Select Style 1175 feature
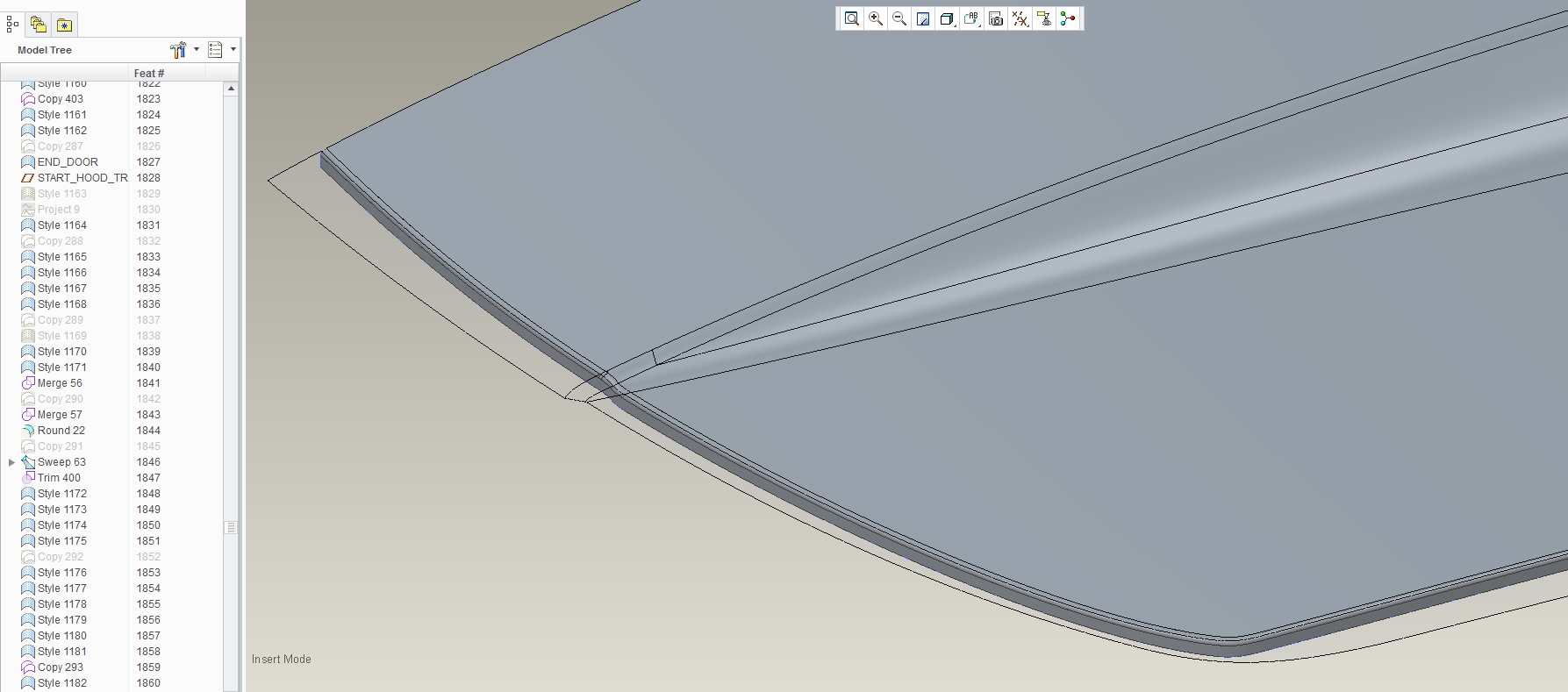This screenshot has width=1568, height=692. pos(62,541)
